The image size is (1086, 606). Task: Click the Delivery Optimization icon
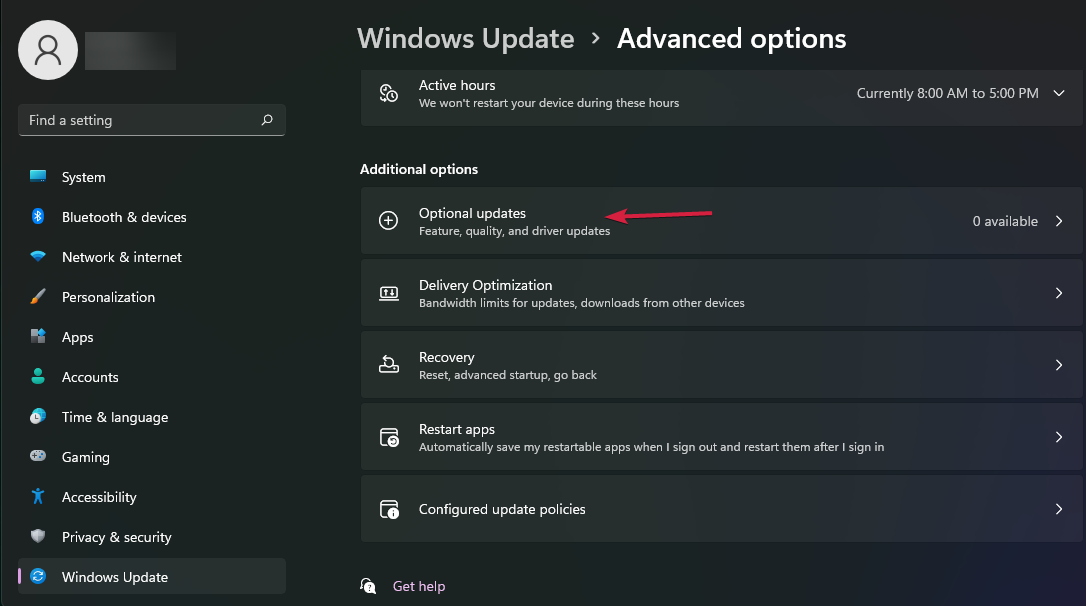(389, 292)
